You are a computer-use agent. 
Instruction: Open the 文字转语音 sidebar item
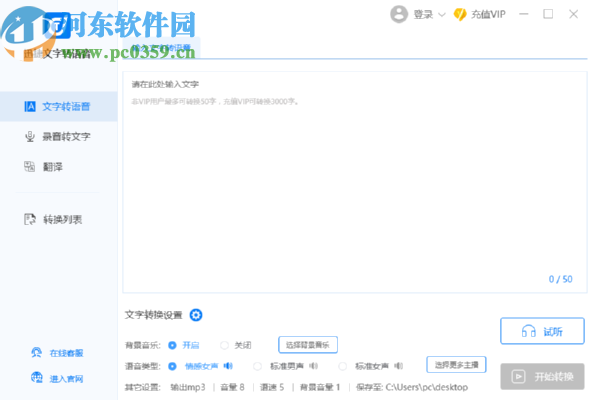click(59, 107)
